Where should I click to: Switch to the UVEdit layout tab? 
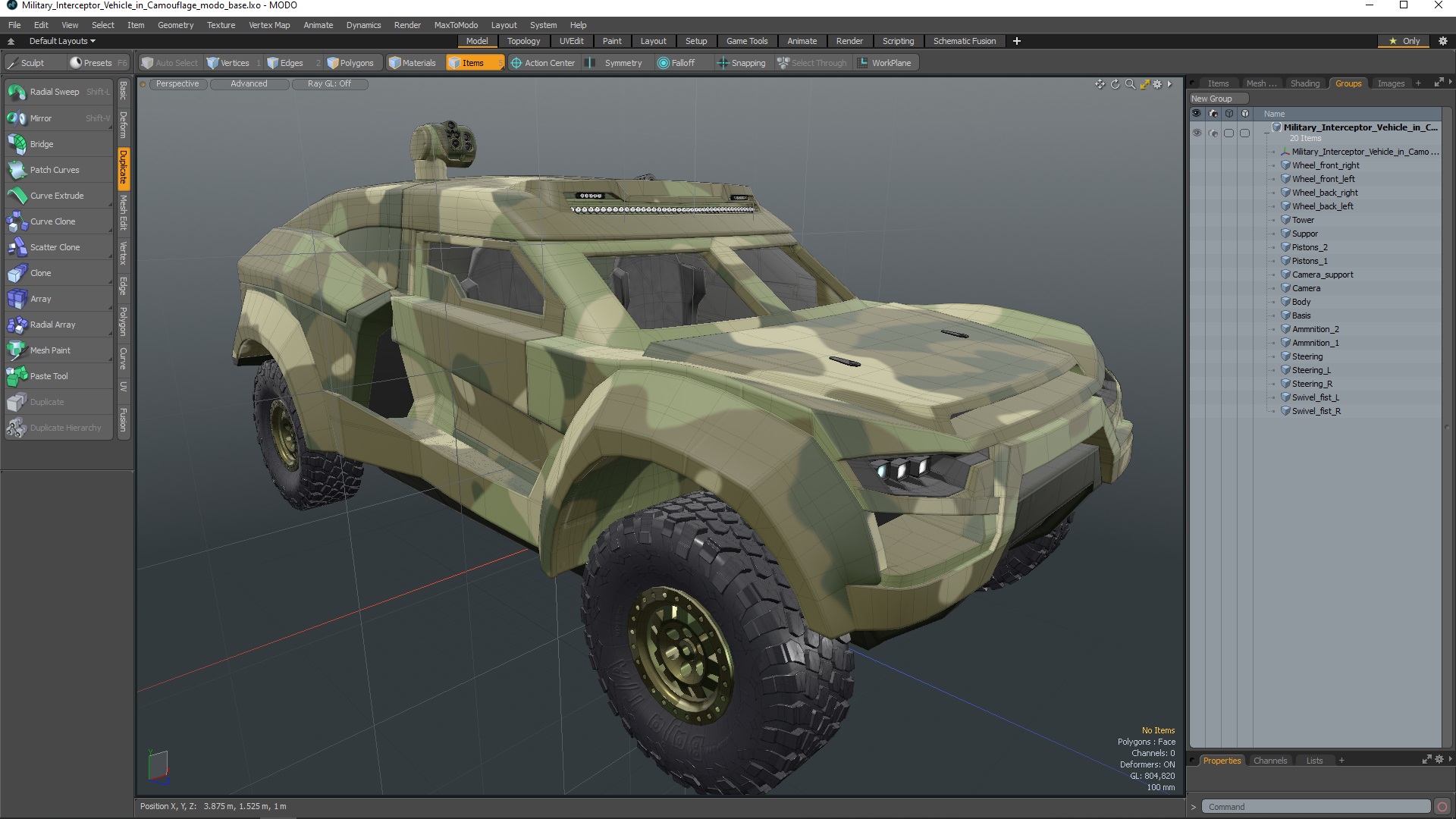pos(571,41)
